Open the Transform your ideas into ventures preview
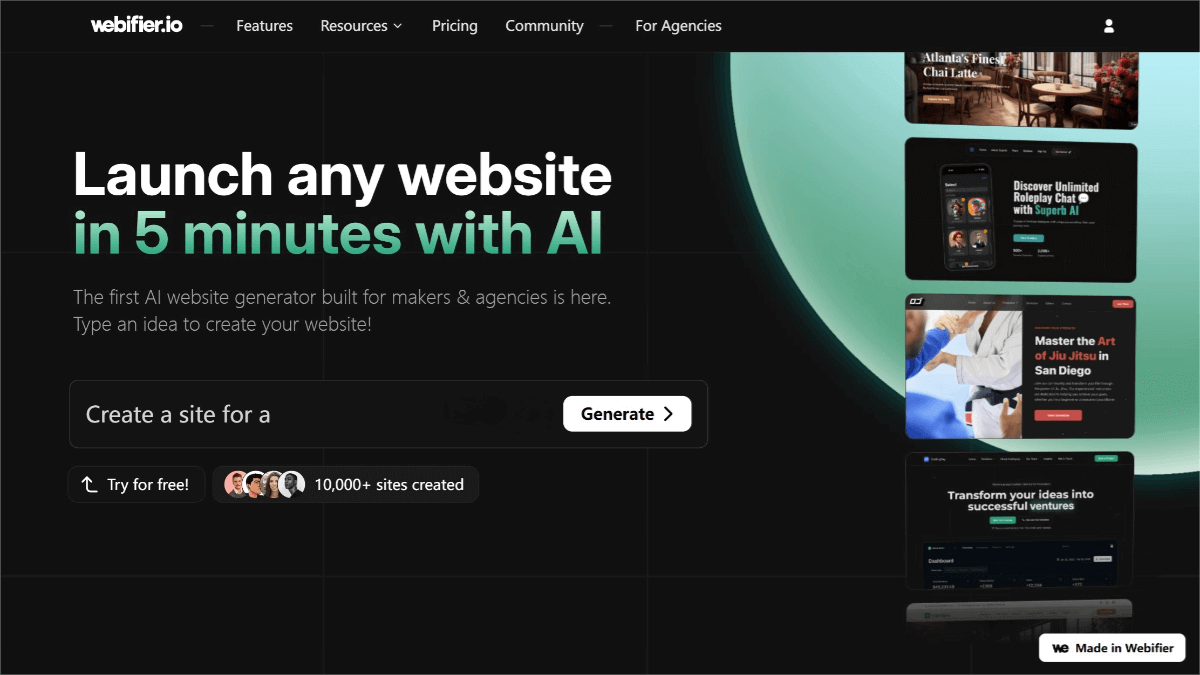Viewport: 1200px width, 675px height. point(1021,520)
